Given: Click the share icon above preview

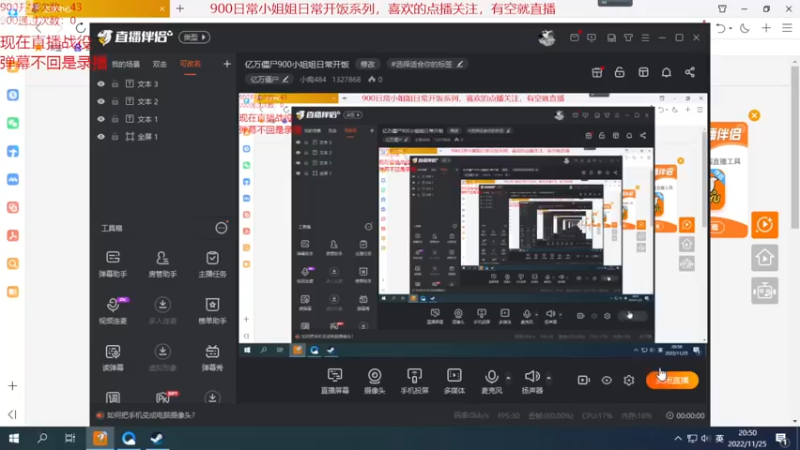Looking at the screenshot, I should pyautogui.click(x=690, y=72).
